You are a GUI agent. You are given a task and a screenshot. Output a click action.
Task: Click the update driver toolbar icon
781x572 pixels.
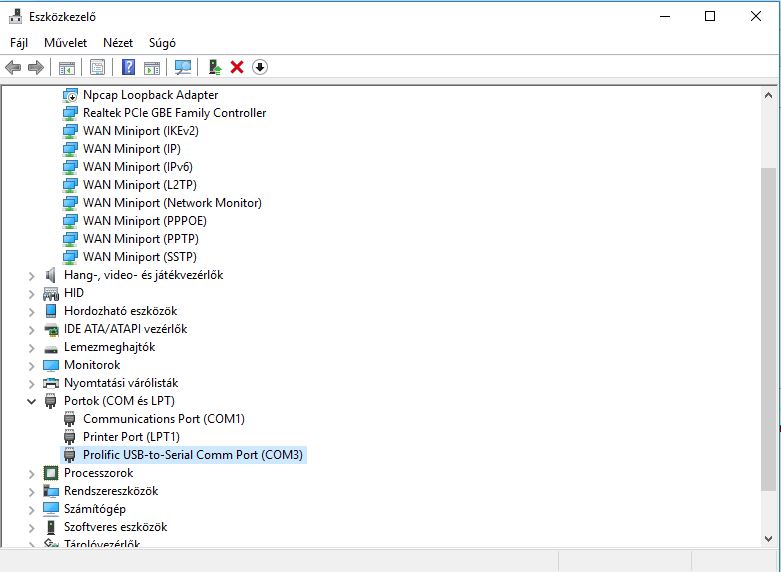click(x=214, y=67)
